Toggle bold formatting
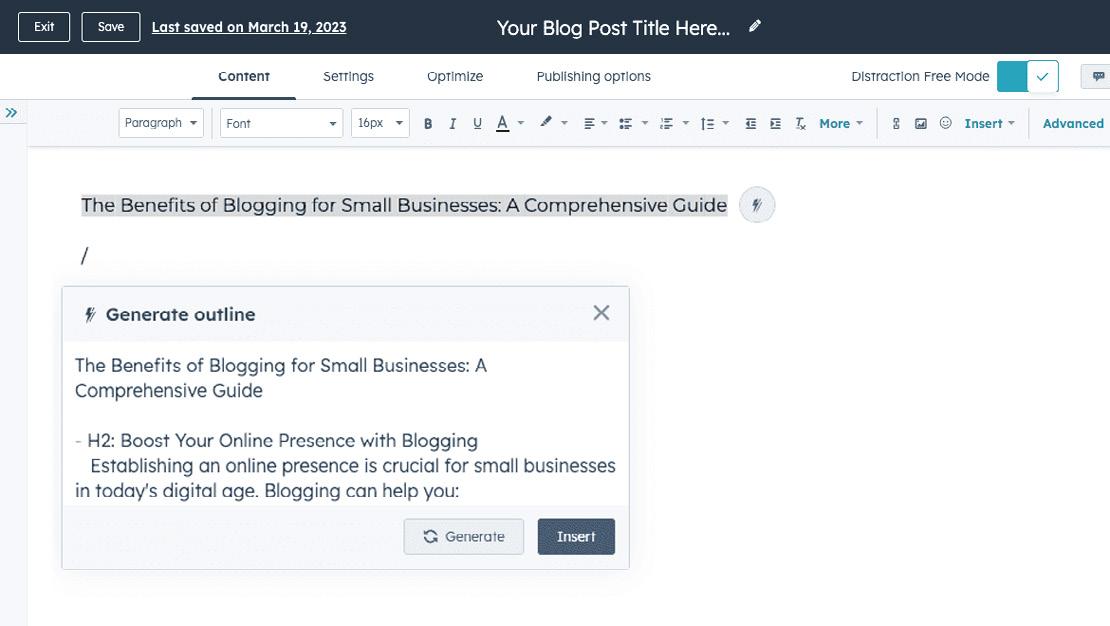 pyautogui.click(x=428, y=124)
